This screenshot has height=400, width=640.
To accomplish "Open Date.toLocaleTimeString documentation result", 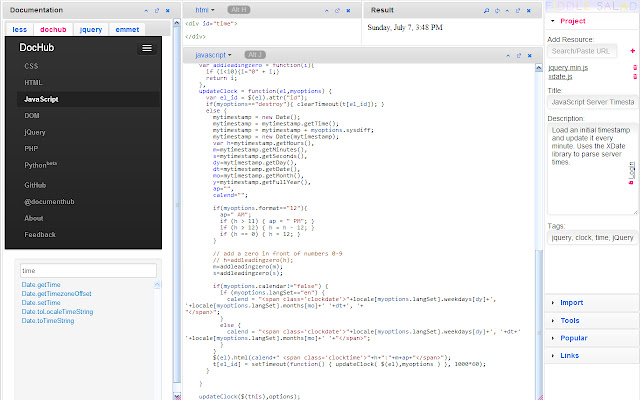I will (x=57, y=311).
